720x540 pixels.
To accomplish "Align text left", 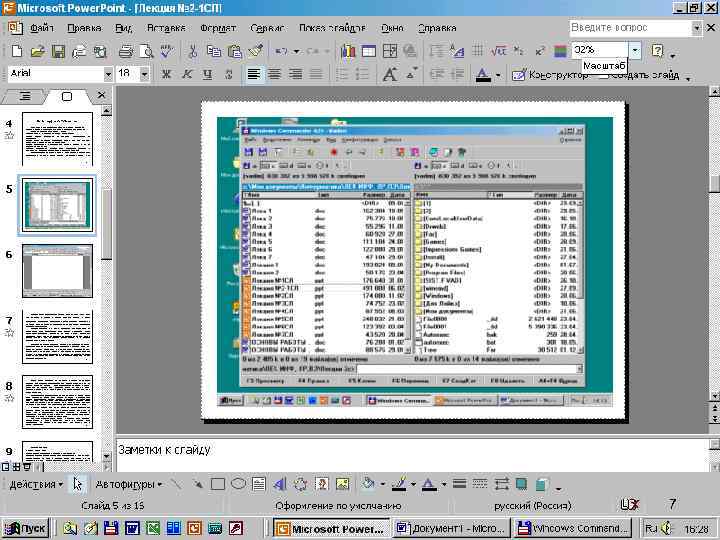I will tap(253, 74).
